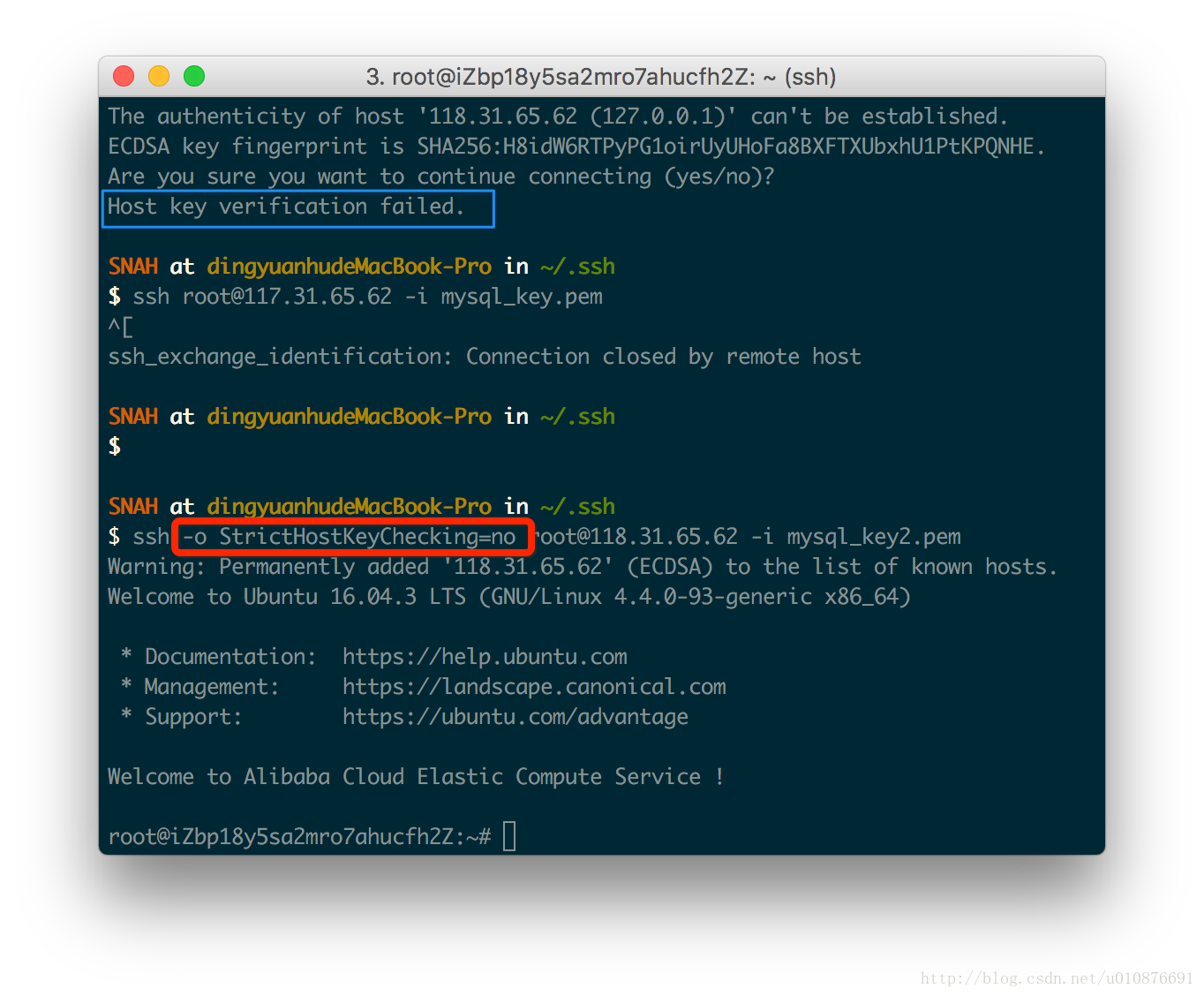This screenshot has width=1204, height=996.
Task: Click the terminal window title text
Action: [601, 77]
